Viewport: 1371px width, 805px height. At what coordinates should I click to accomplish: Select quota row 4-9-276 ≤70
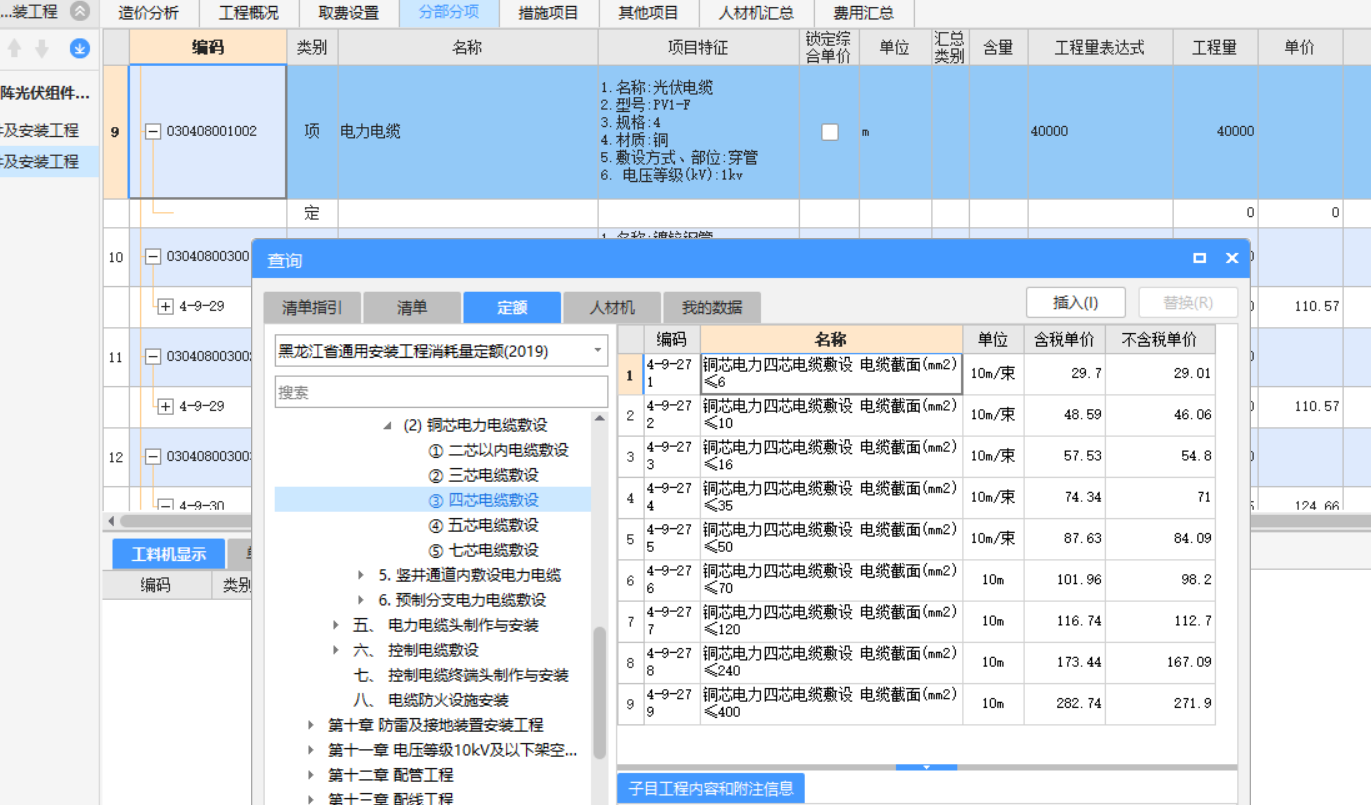[x=916, y=580]
